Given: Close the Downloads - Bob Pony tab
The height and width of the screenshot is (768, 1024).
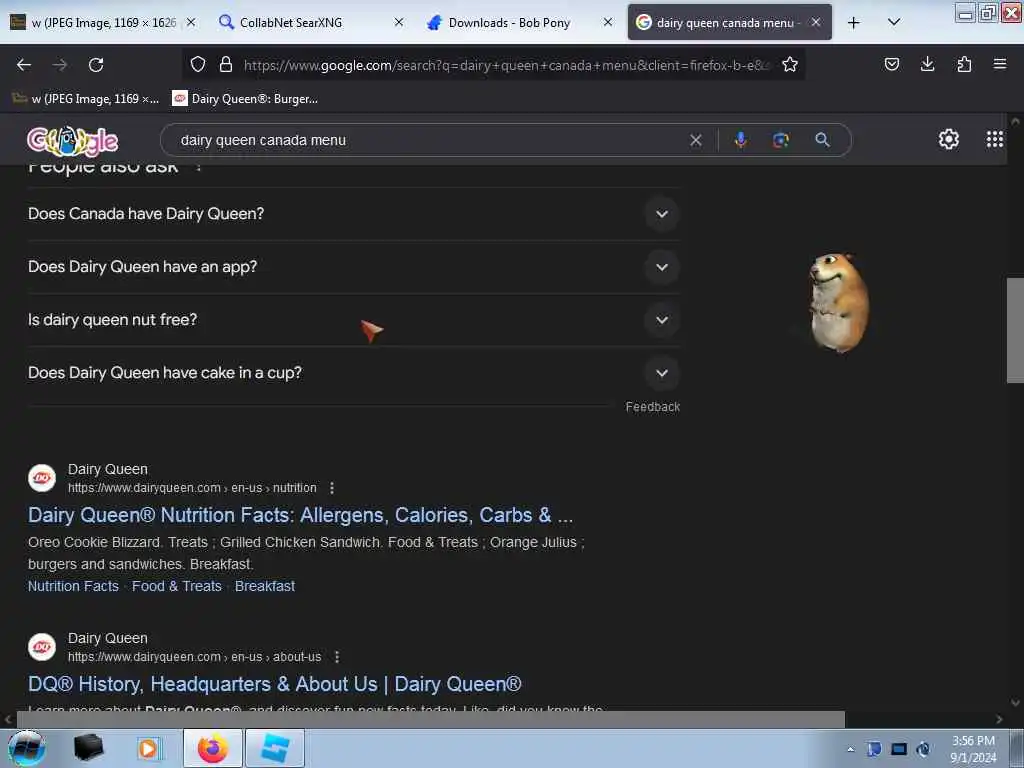Looking at the screenshot, I should tap(608, 22).
